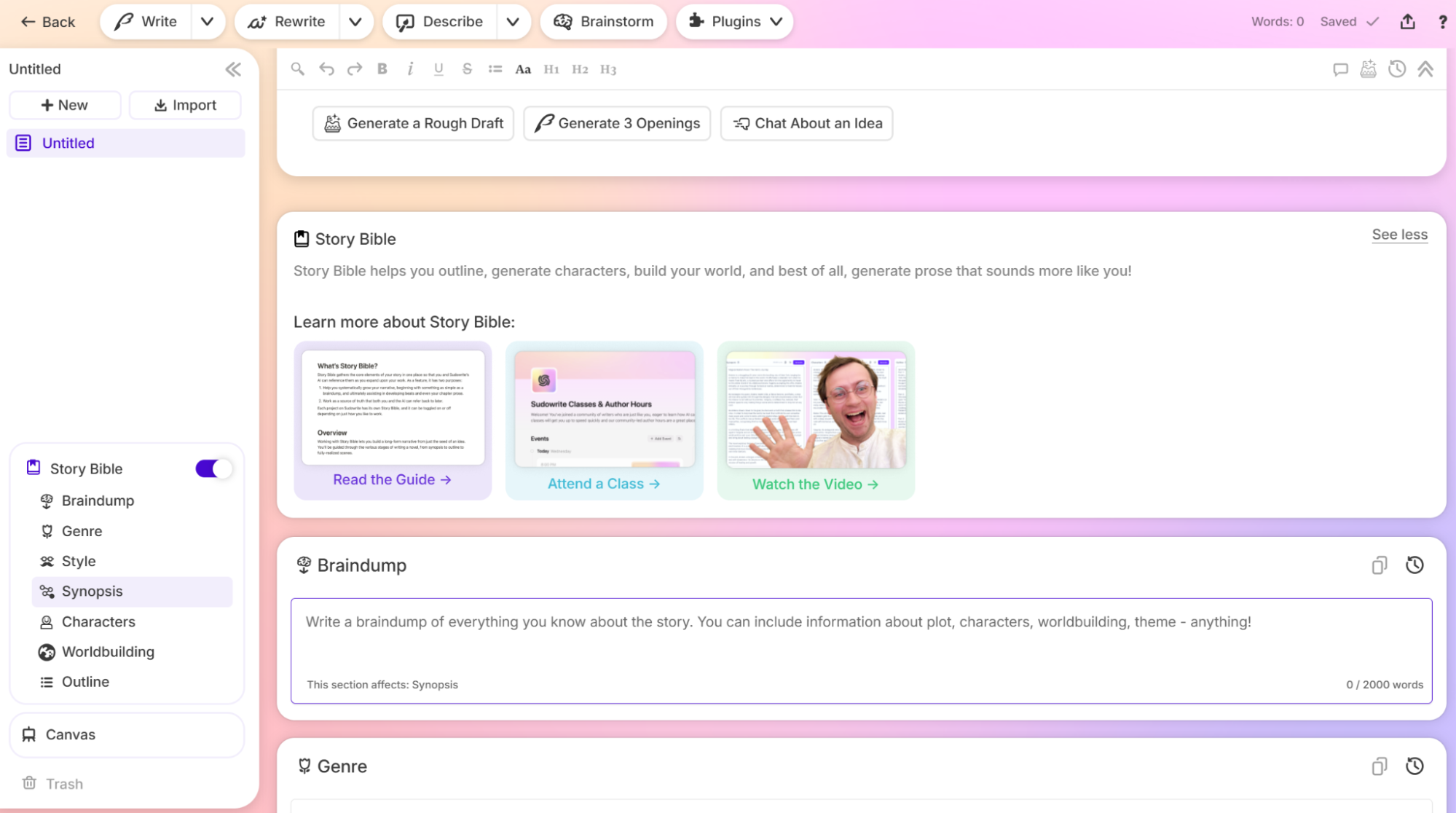The width and height of the screenshot is (1456, 813).
Task: Click the editor search magnifier icon
Action: (x=297, y=69)
